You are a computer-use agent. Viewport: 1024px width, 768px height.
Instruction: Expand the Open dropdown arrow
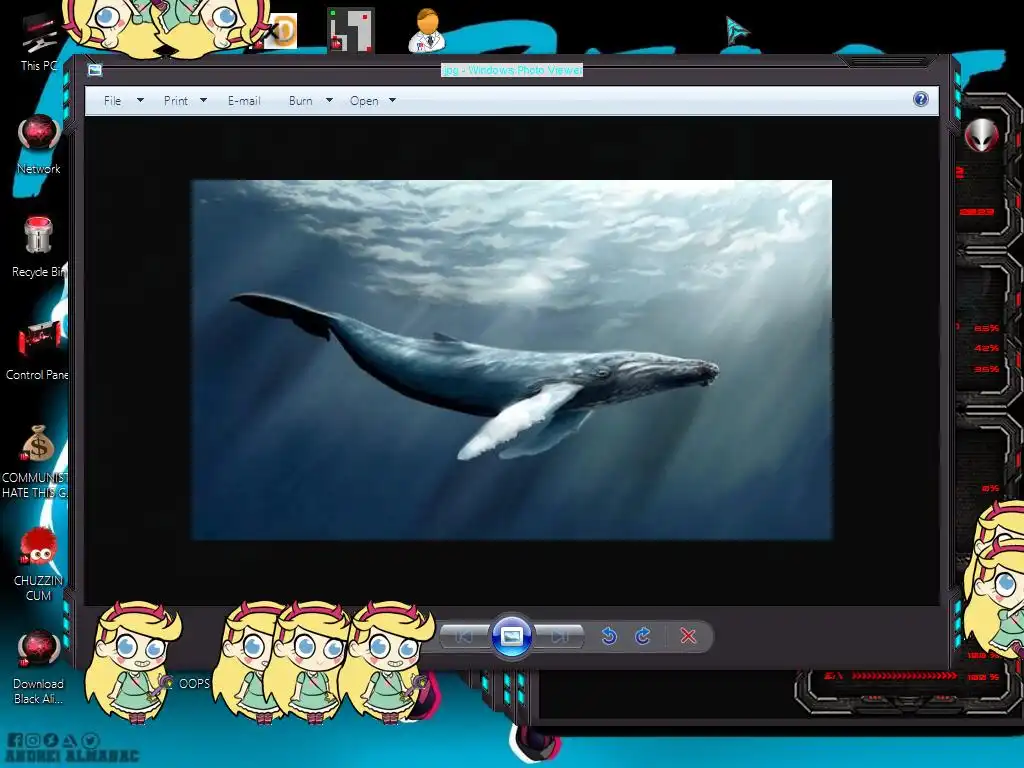point(392,101)
